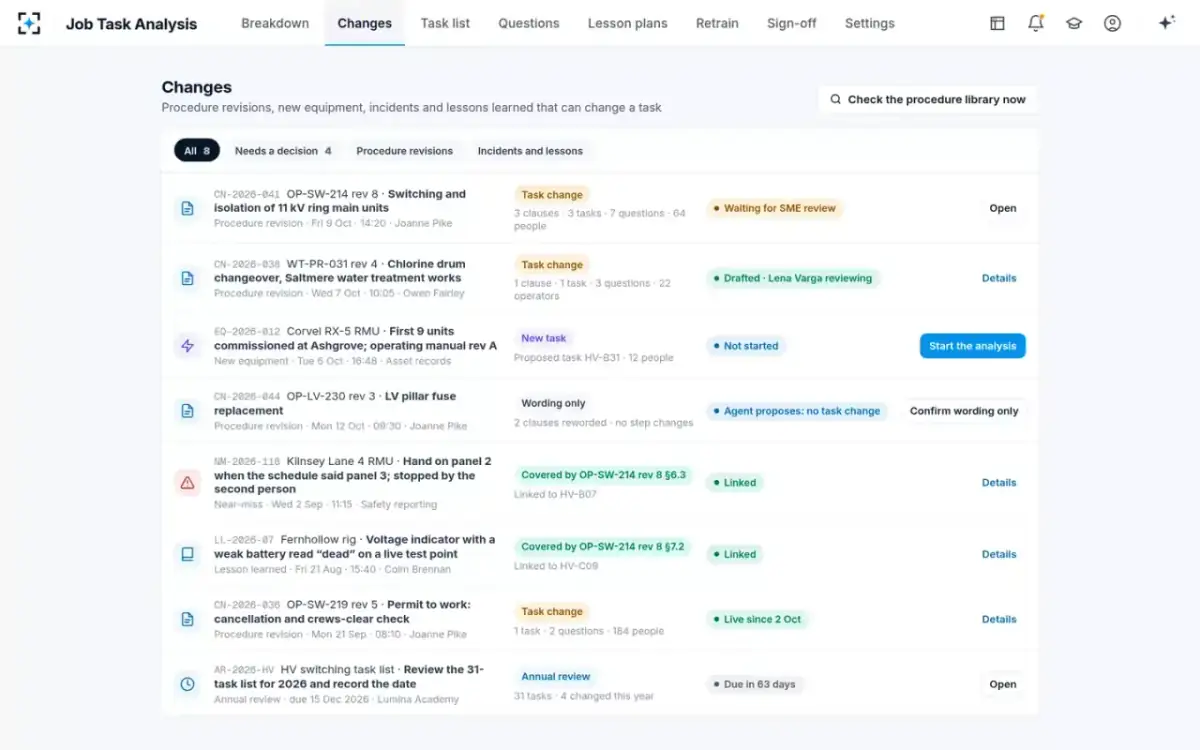Click the Job Task Analysis app logo

click(x=30, y=23)
